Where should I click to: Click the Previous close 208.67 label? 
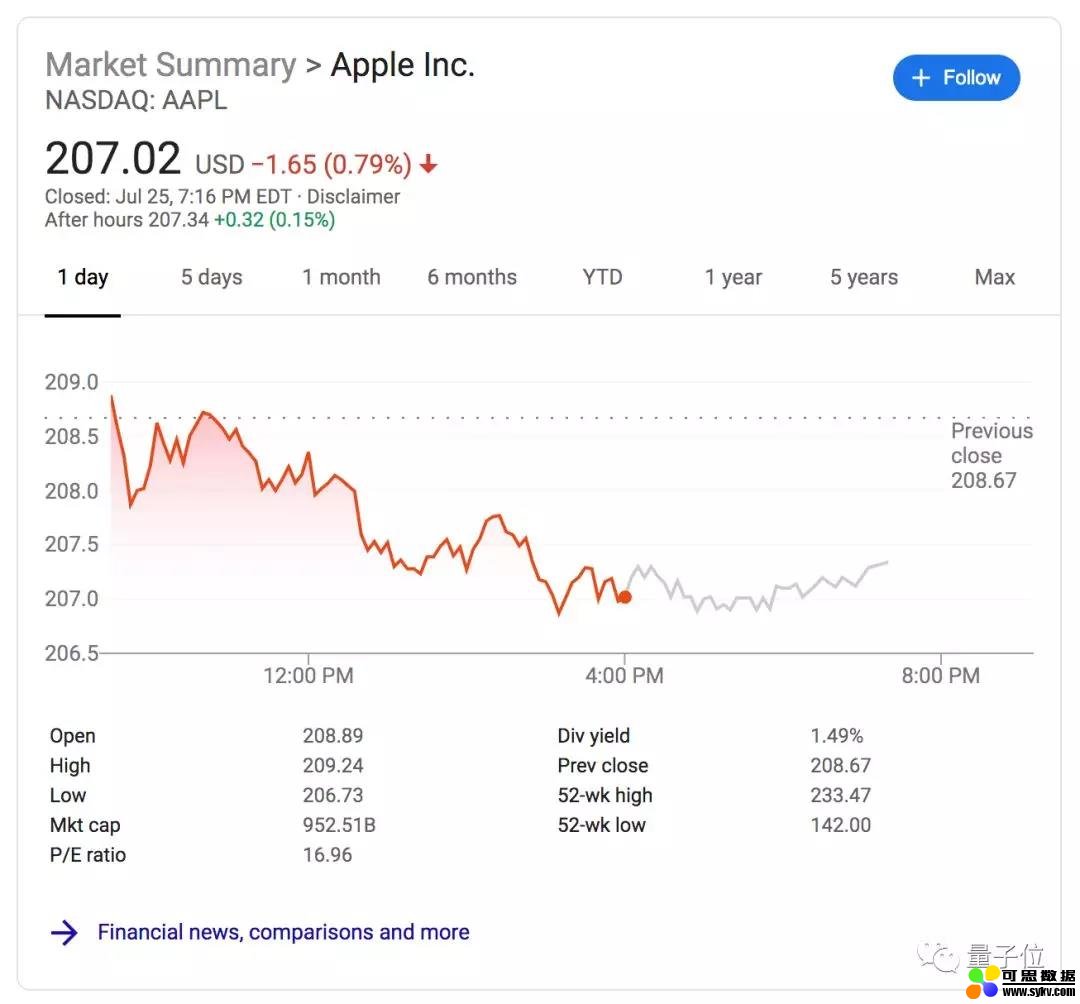click(992, 455)
